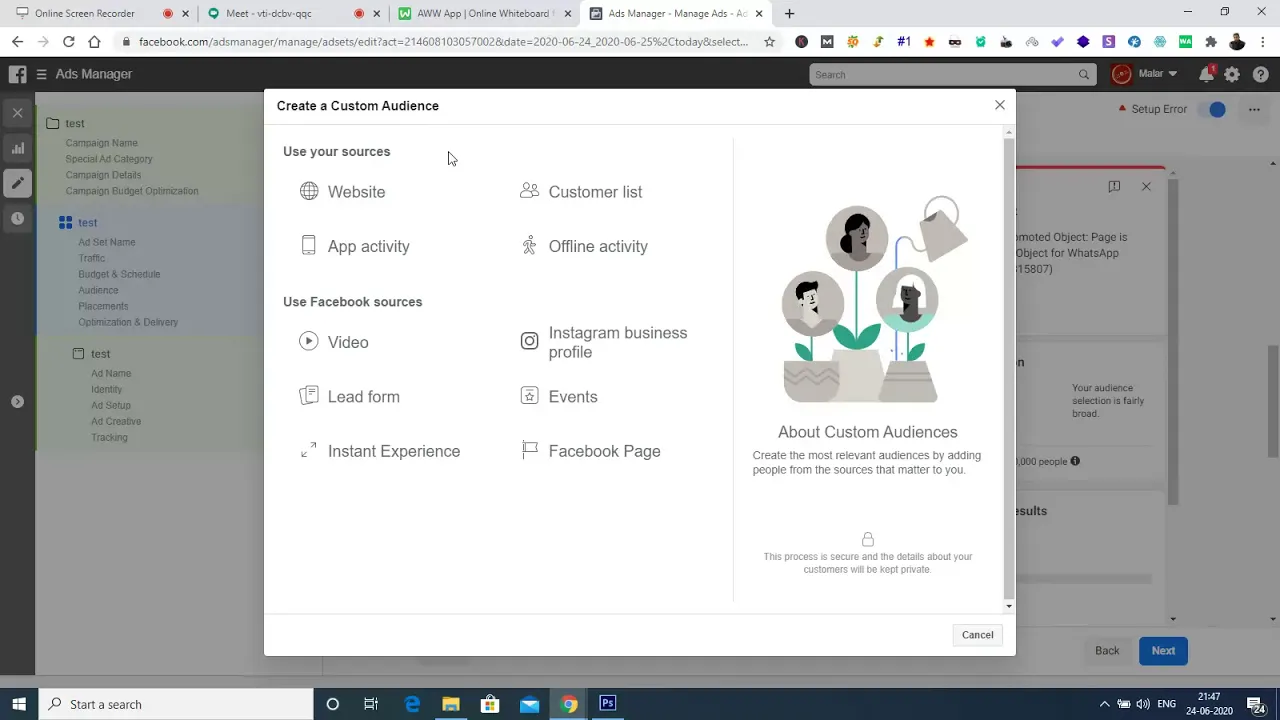This screenshot has width=1280, height=720.
Task: Click the Windows Start button
Action: [x=19, y=704]
